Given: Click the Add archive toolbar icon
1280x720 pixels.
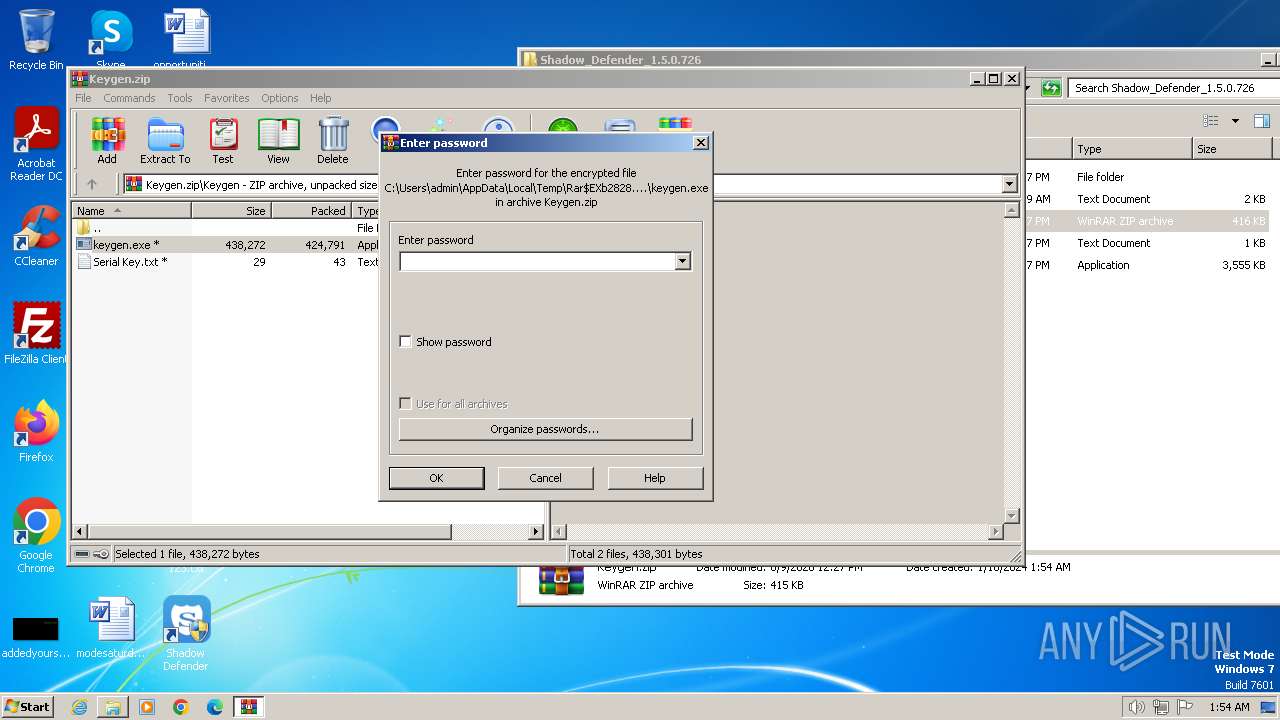Looking at the screenshot, I should [107, 140].
